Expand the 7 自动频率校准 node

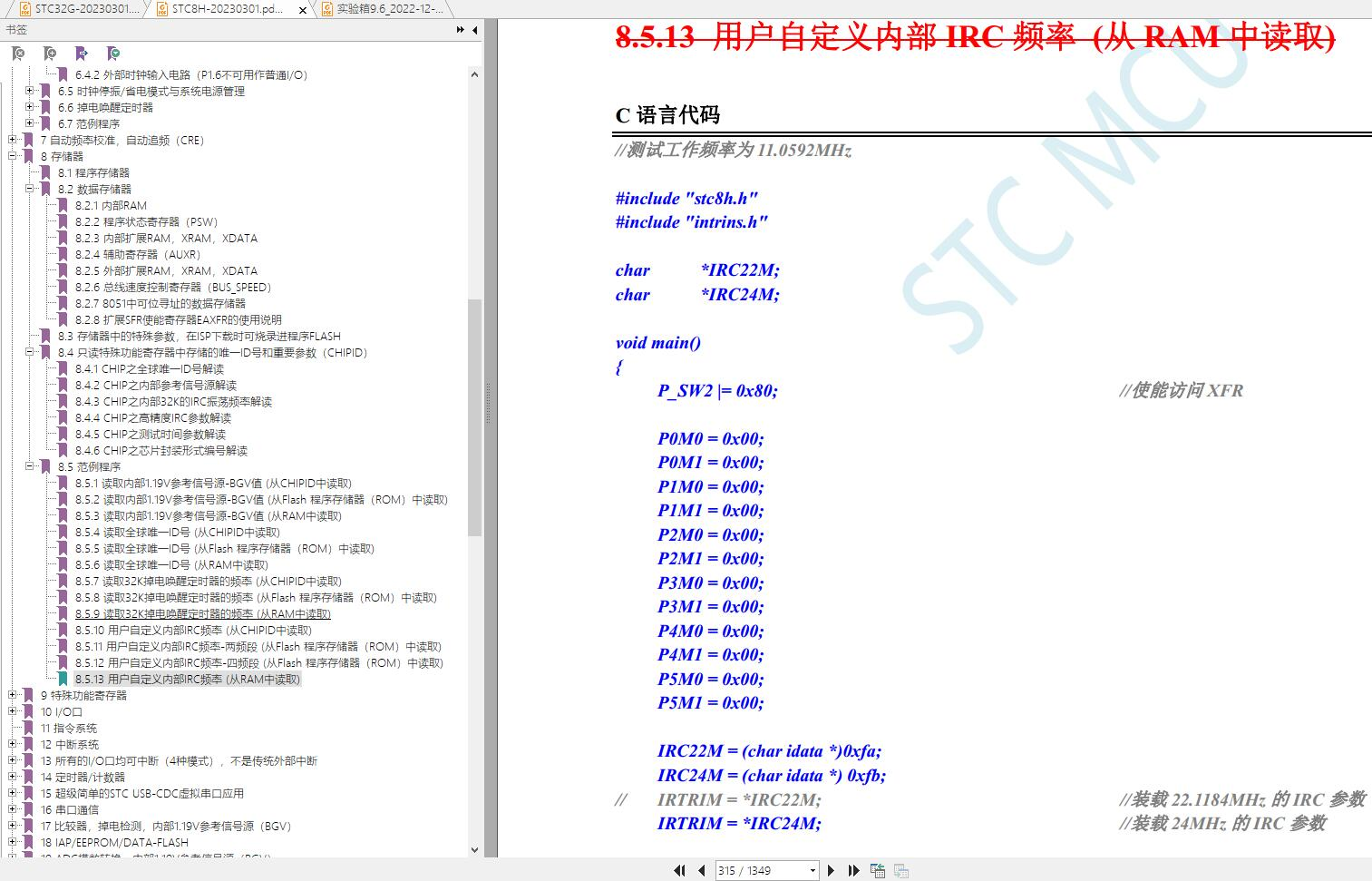13,140
